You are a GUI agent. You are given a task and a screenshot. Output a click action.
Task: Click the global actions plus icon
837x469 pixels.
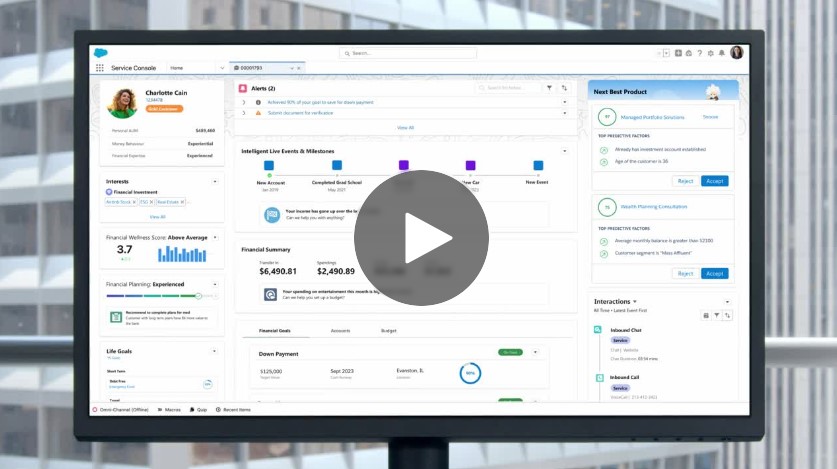point(678,53)
